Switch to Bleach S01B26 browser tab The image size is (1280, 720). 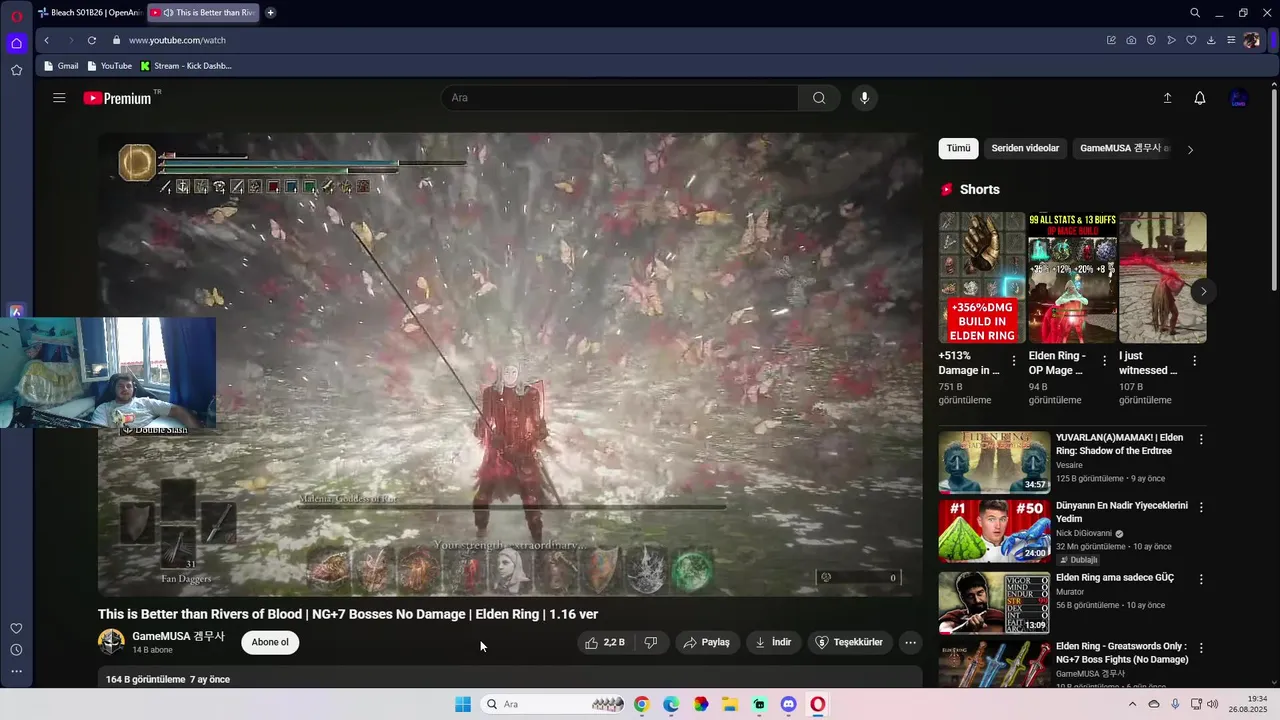pyautogui.click(x=89, y=13)
